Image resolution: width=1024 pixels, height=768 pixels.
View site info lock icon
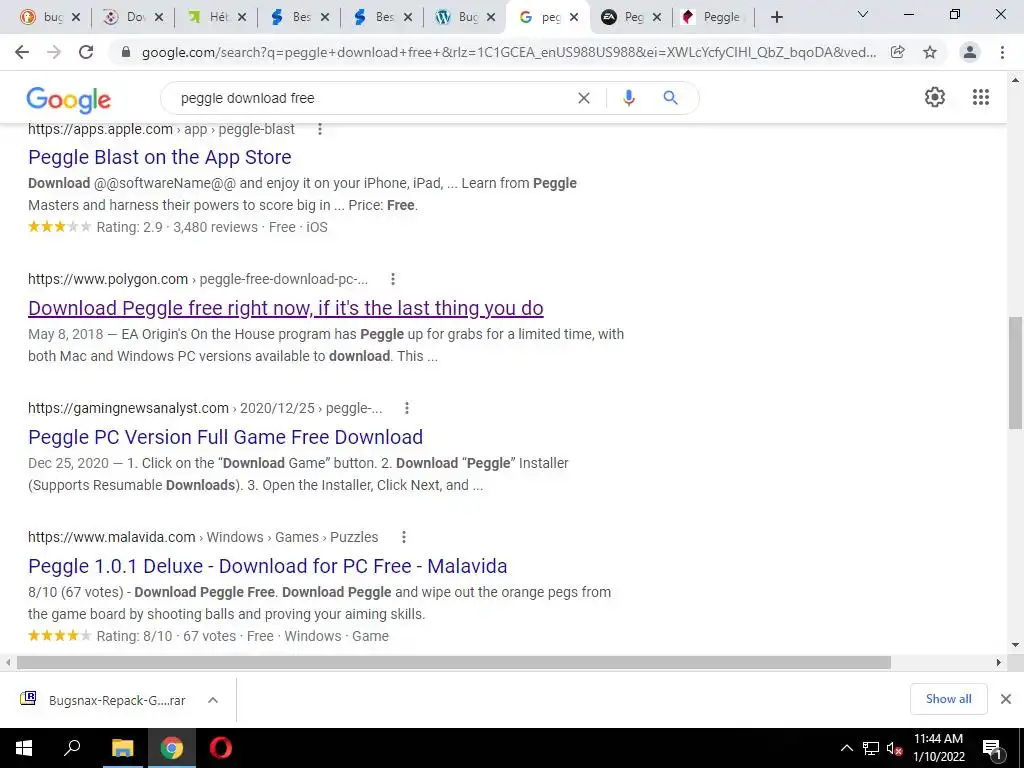tap(126, 52)
